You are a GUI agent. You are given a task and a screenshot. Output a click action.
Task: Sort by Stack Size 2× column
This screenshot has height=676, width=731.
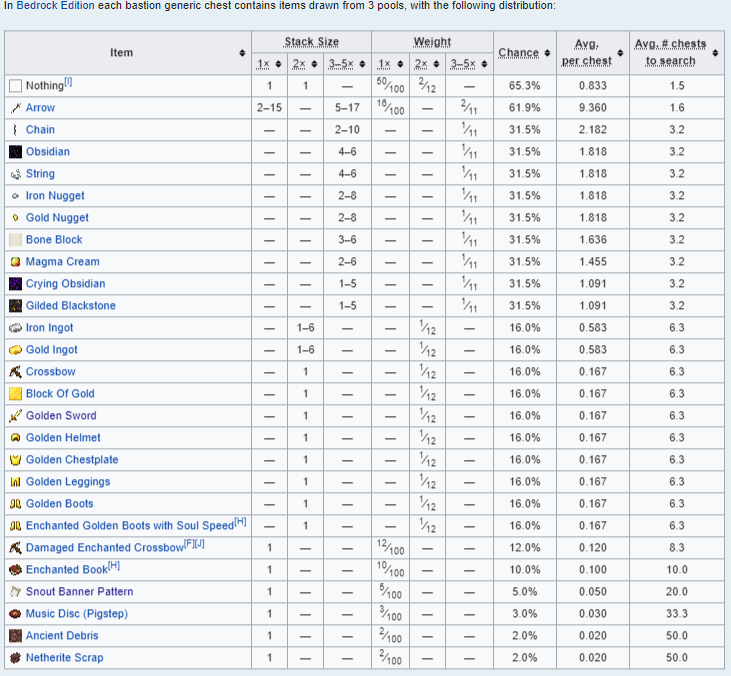click(x=314, y=64)
